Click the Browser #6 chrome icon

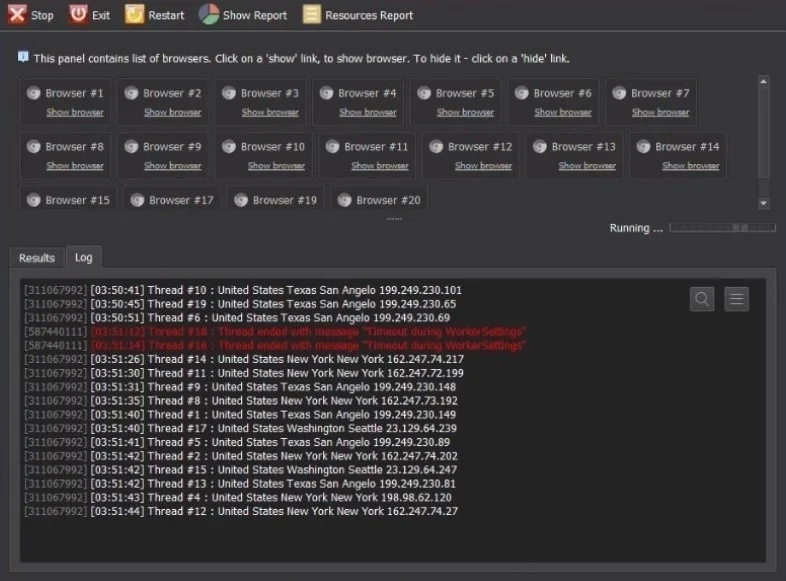[522, 93]
